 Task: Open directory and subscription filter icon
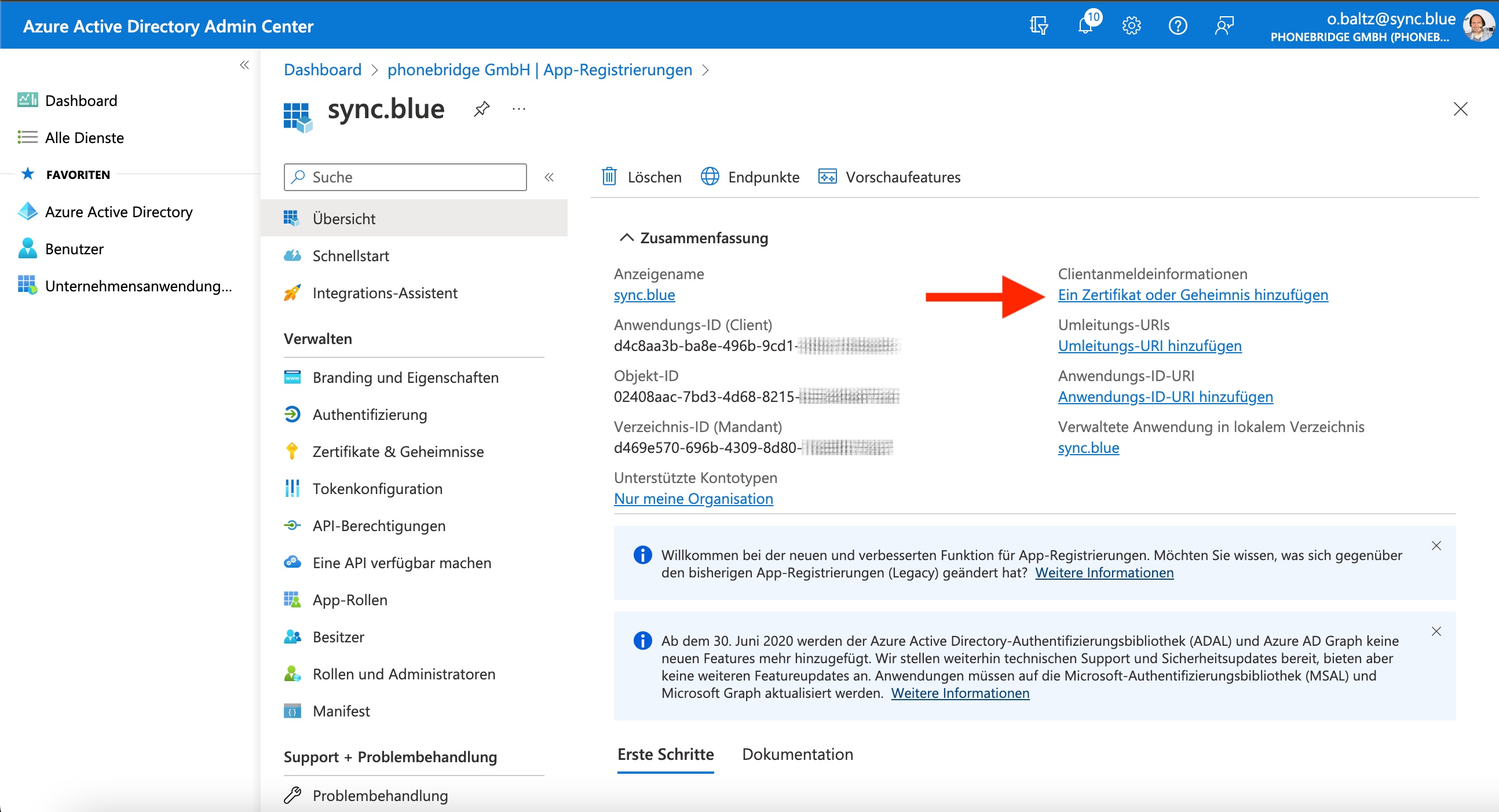1039,25
